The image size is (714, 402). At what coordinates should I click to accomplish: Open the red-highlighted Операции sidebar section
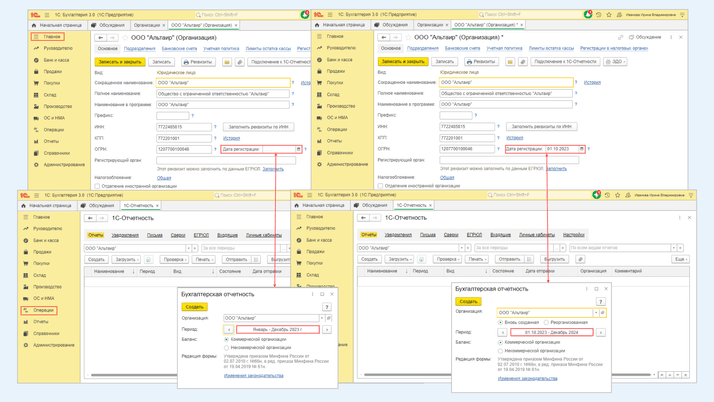(x=43, y=310)
